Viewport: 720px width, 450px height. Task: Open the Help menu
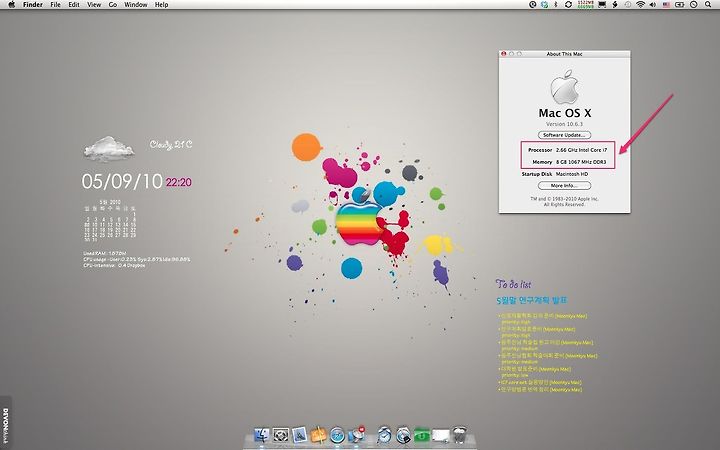click(161, 5)
